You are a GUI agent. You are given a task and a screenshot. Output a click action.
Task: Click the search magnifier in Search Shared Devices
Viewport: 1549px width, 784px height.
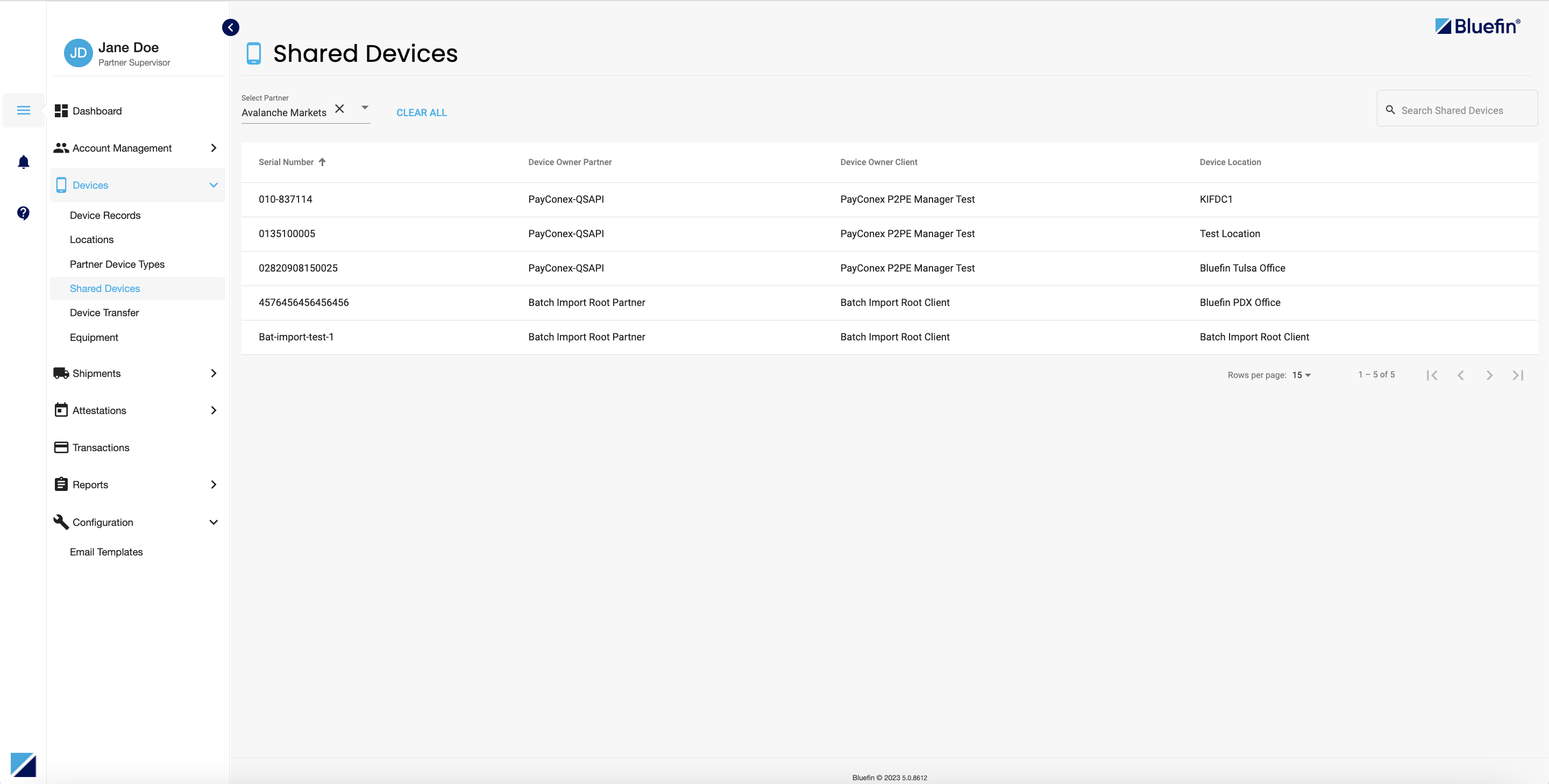coord(1390,109)
